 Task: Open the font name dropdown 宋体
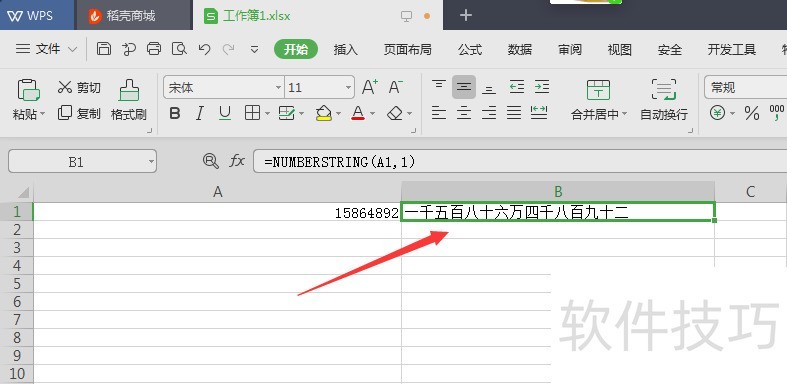tap(279, 88)
